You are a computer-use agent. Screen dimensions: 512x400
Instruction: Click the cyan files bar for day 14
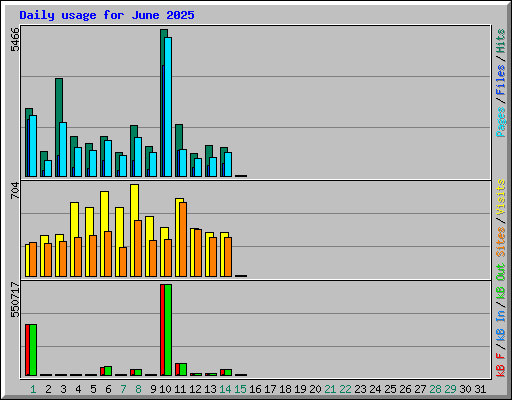pyautogui.click(x=228, y=164)
